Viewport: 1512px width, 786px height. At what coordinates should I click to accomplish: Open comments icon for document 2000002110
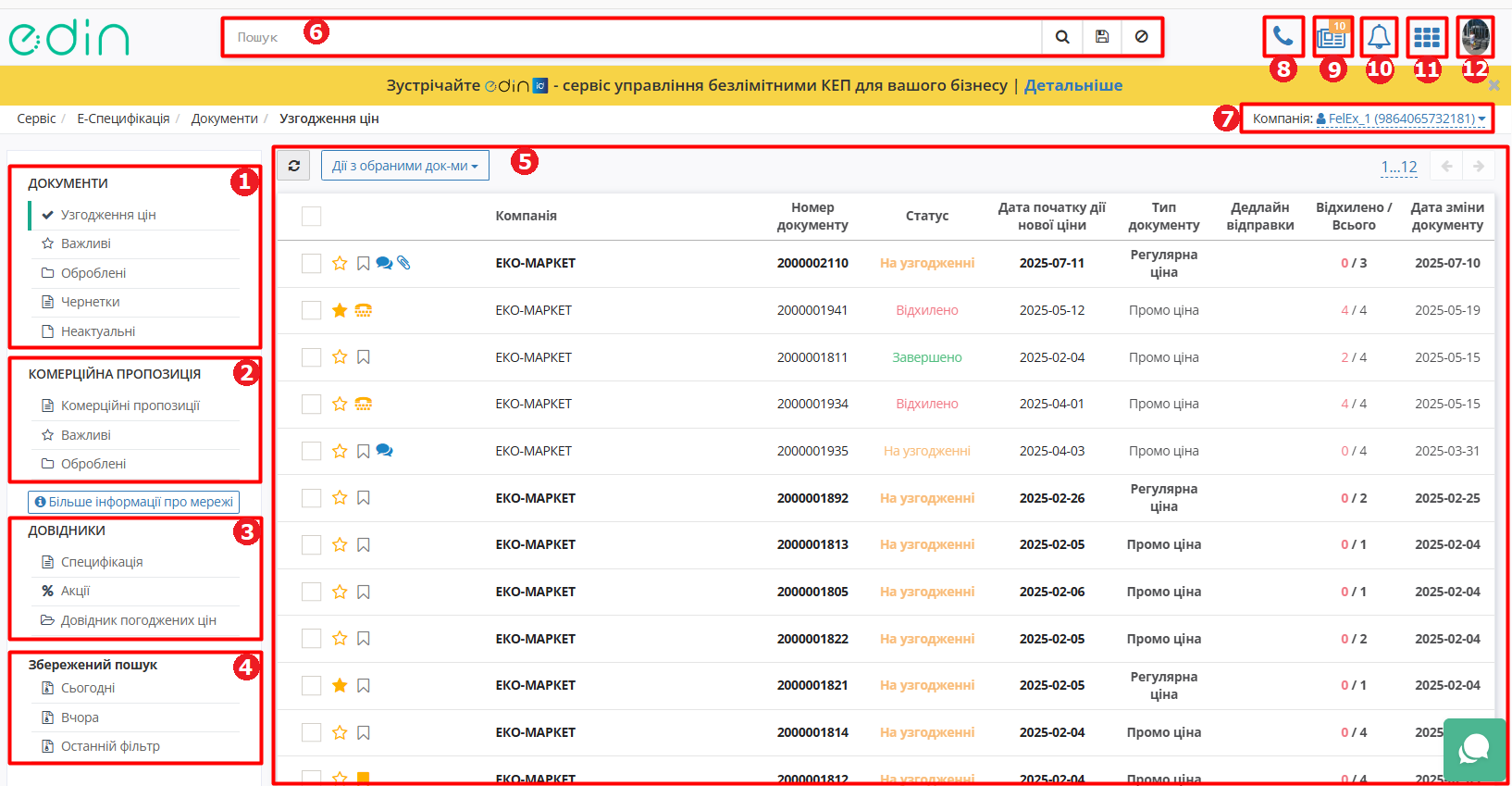pos(384,263)
